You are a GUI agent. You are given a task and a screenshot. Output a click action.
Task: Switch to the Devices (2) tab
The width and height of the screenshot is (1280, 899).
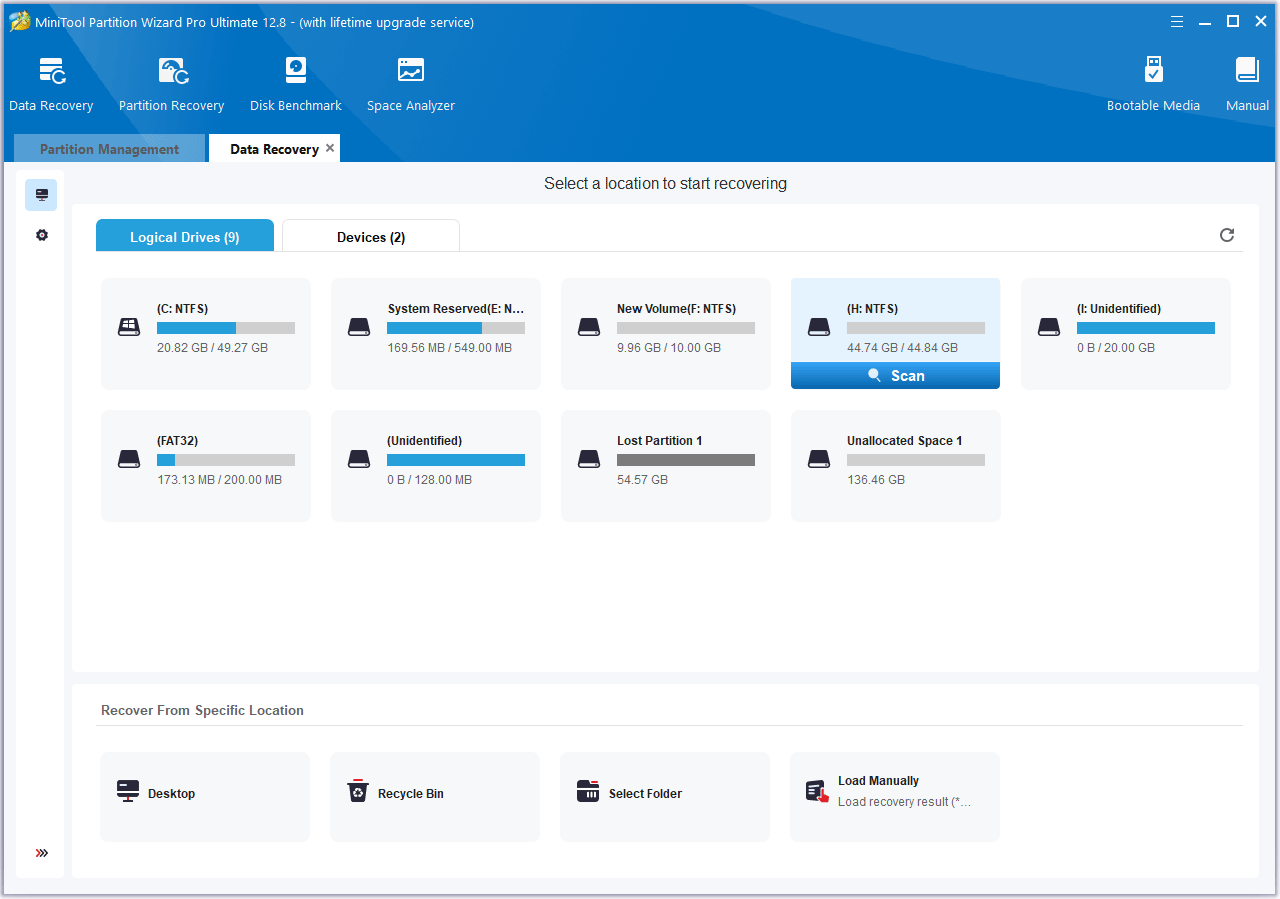pyautogui.click(x=371, y=237)
